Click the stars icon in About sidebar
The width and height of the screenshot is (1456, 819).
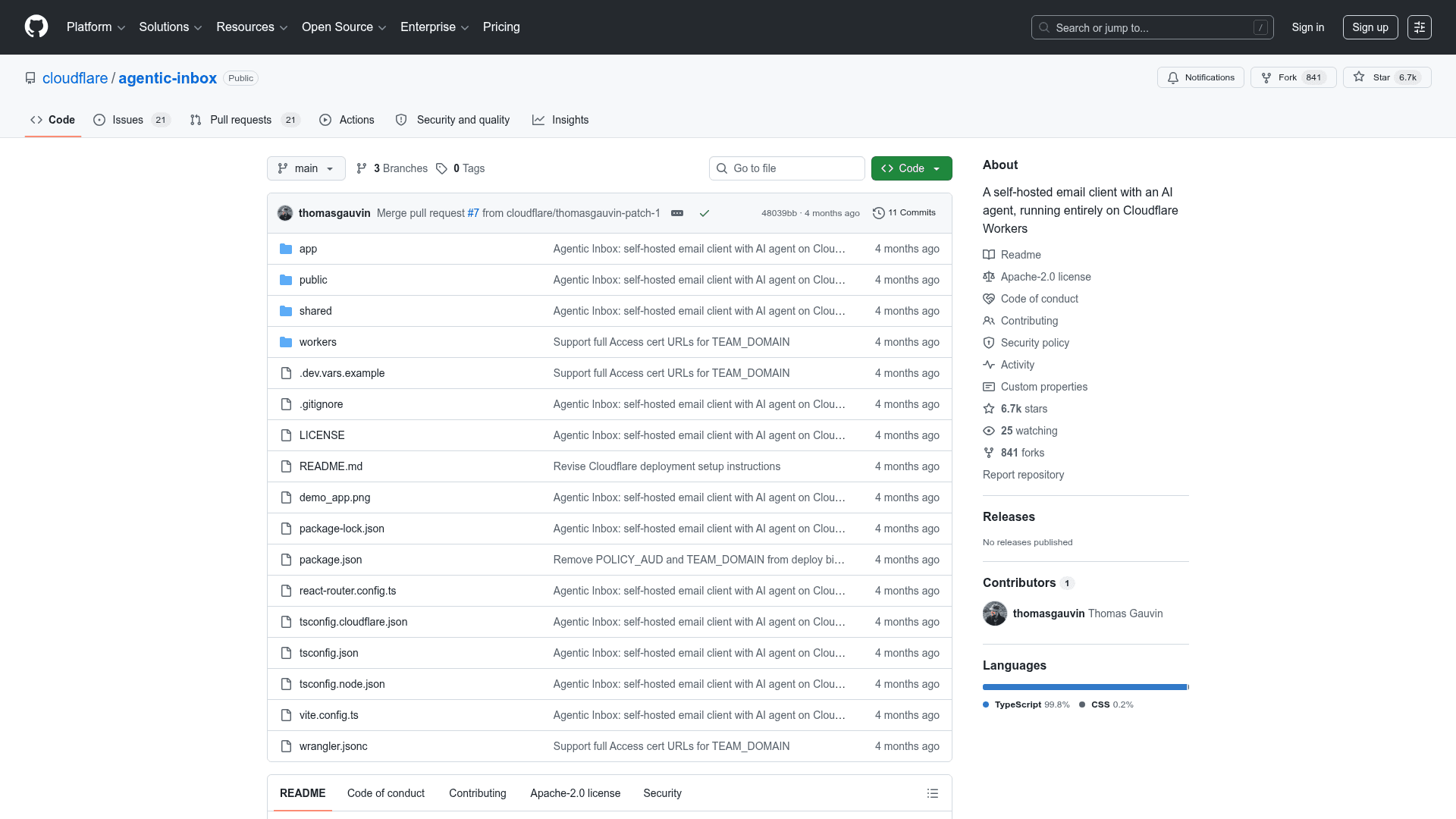989,409
